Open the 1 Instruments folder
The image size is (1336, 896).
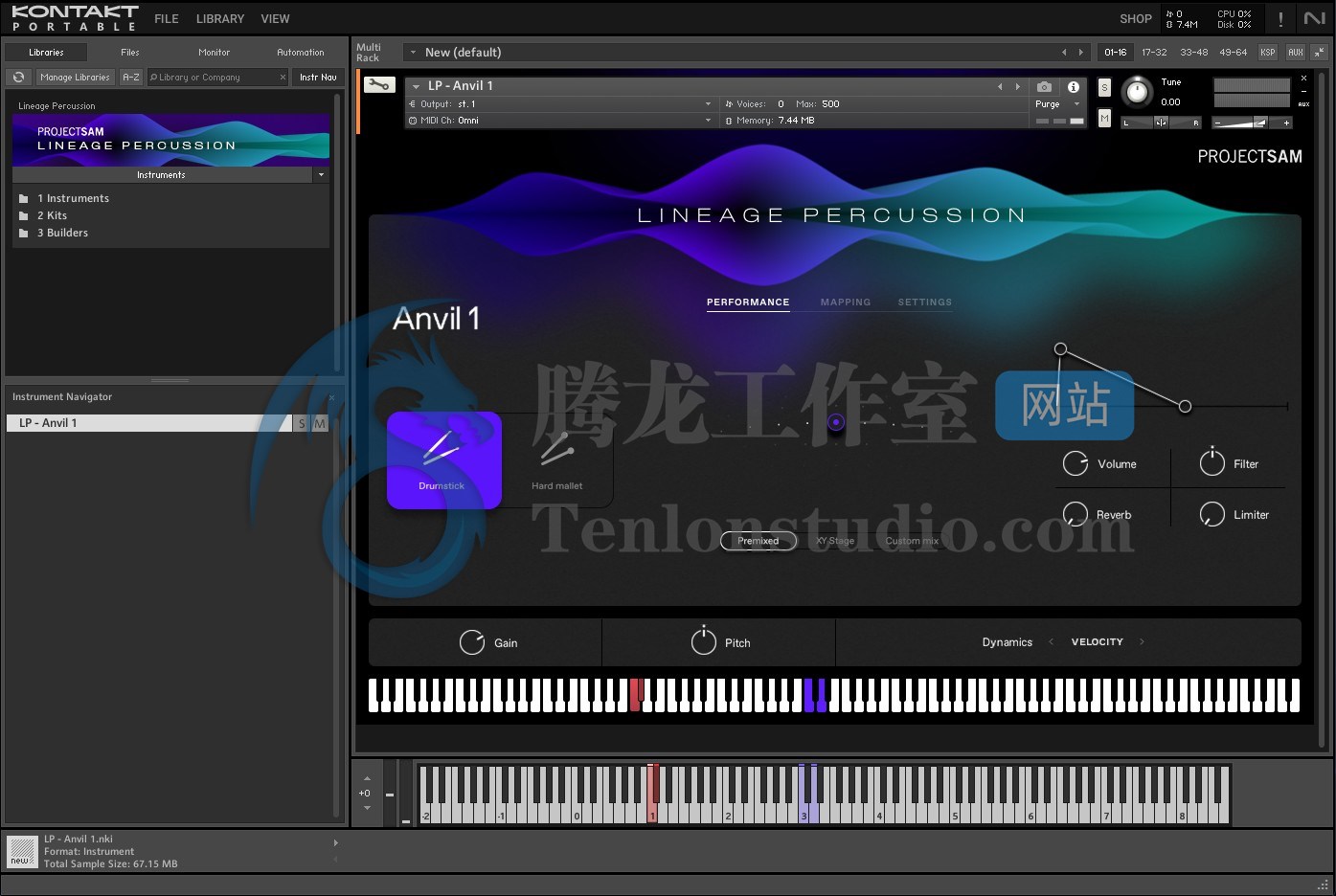[x=73, y=198]
